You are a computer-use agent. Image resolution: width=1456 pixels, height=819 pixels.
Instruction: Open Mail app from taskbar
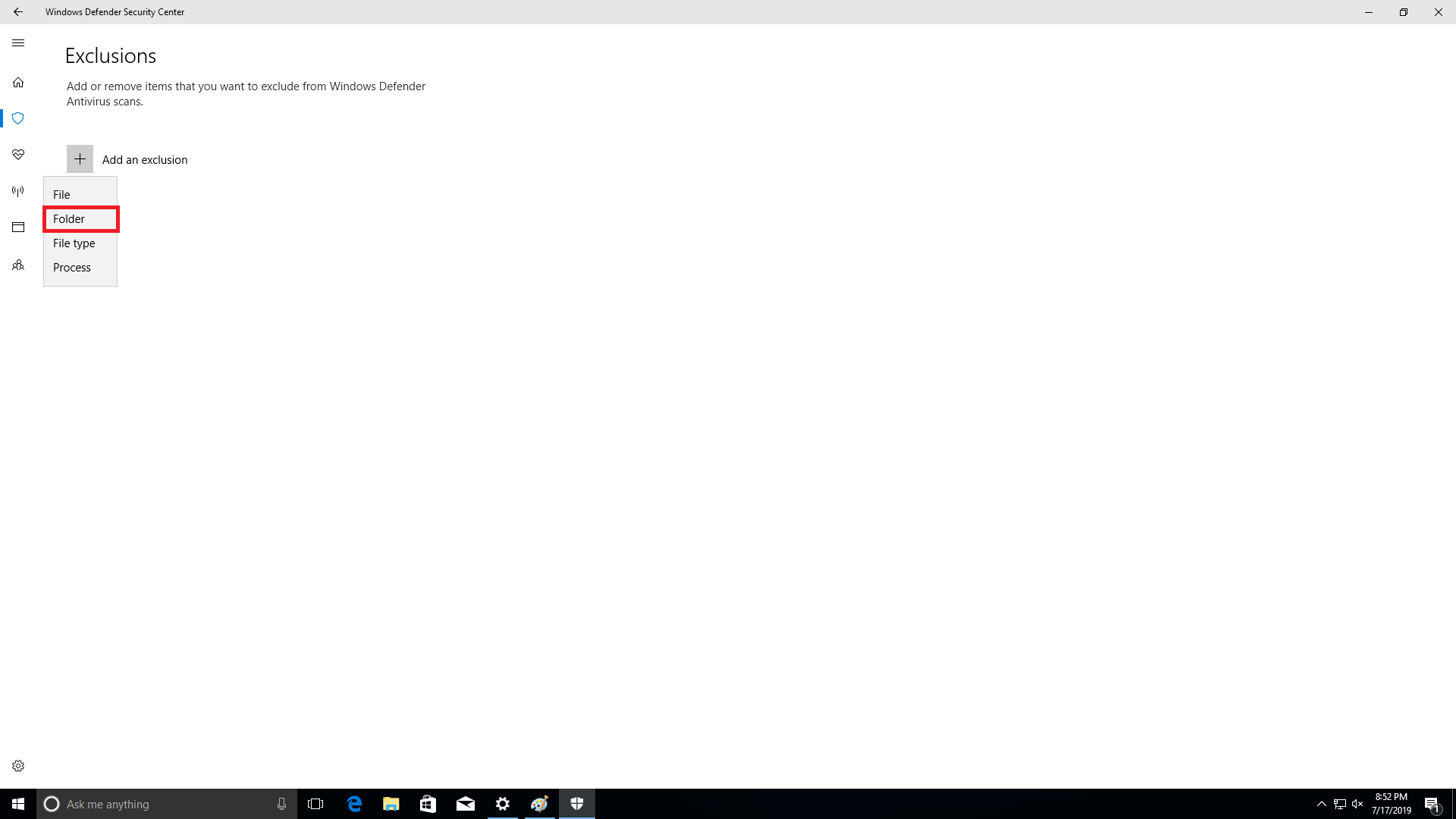pos(466,804)
